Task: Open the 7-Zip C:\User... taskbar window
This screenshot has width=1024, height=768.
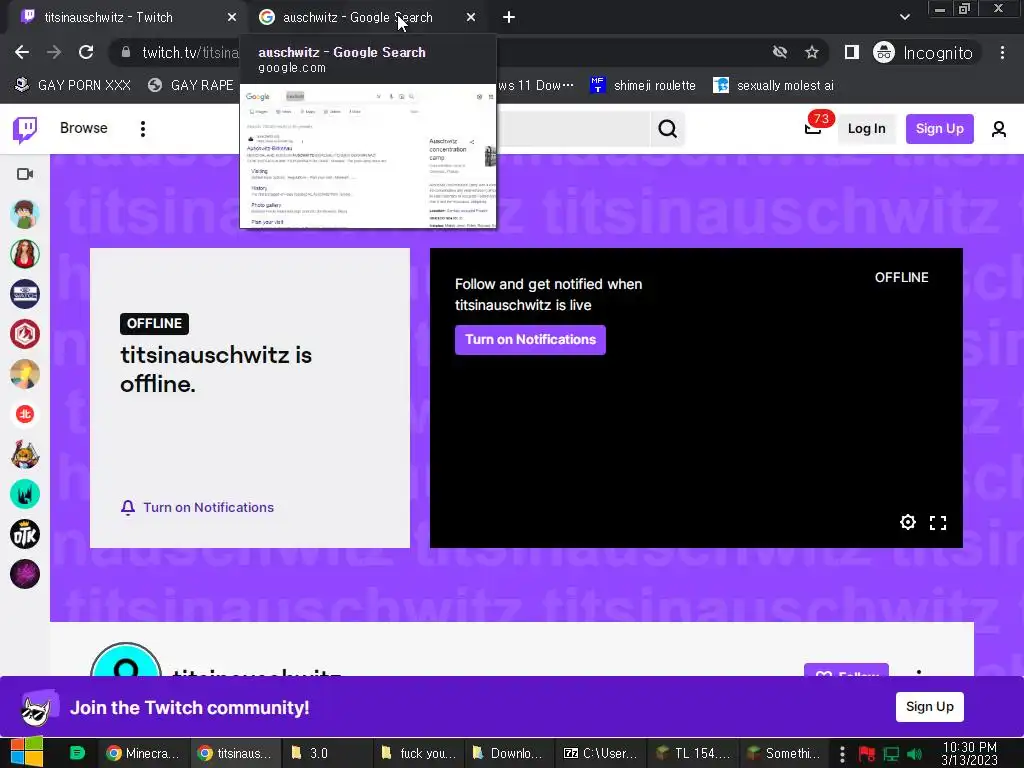Action: click(x=600, y=753)
